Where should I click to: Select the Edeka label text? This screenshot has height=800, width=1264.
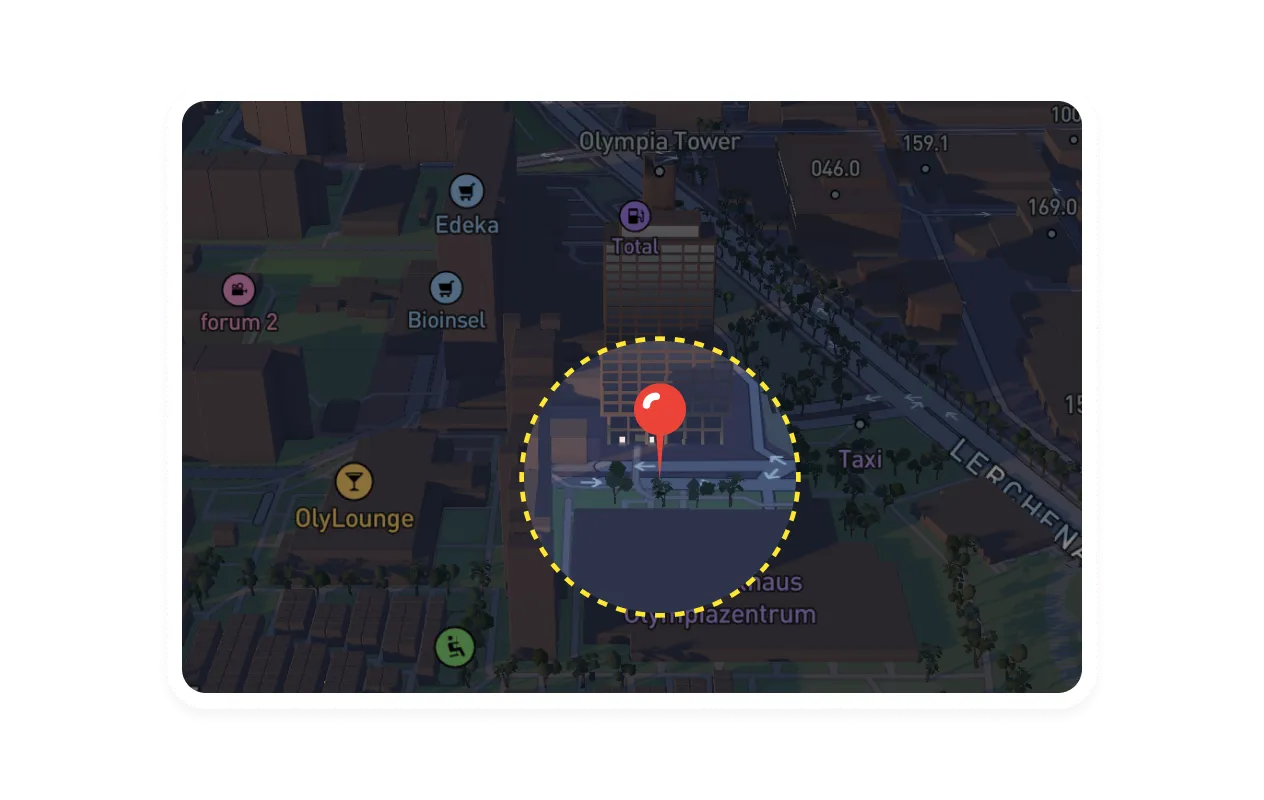467,225
